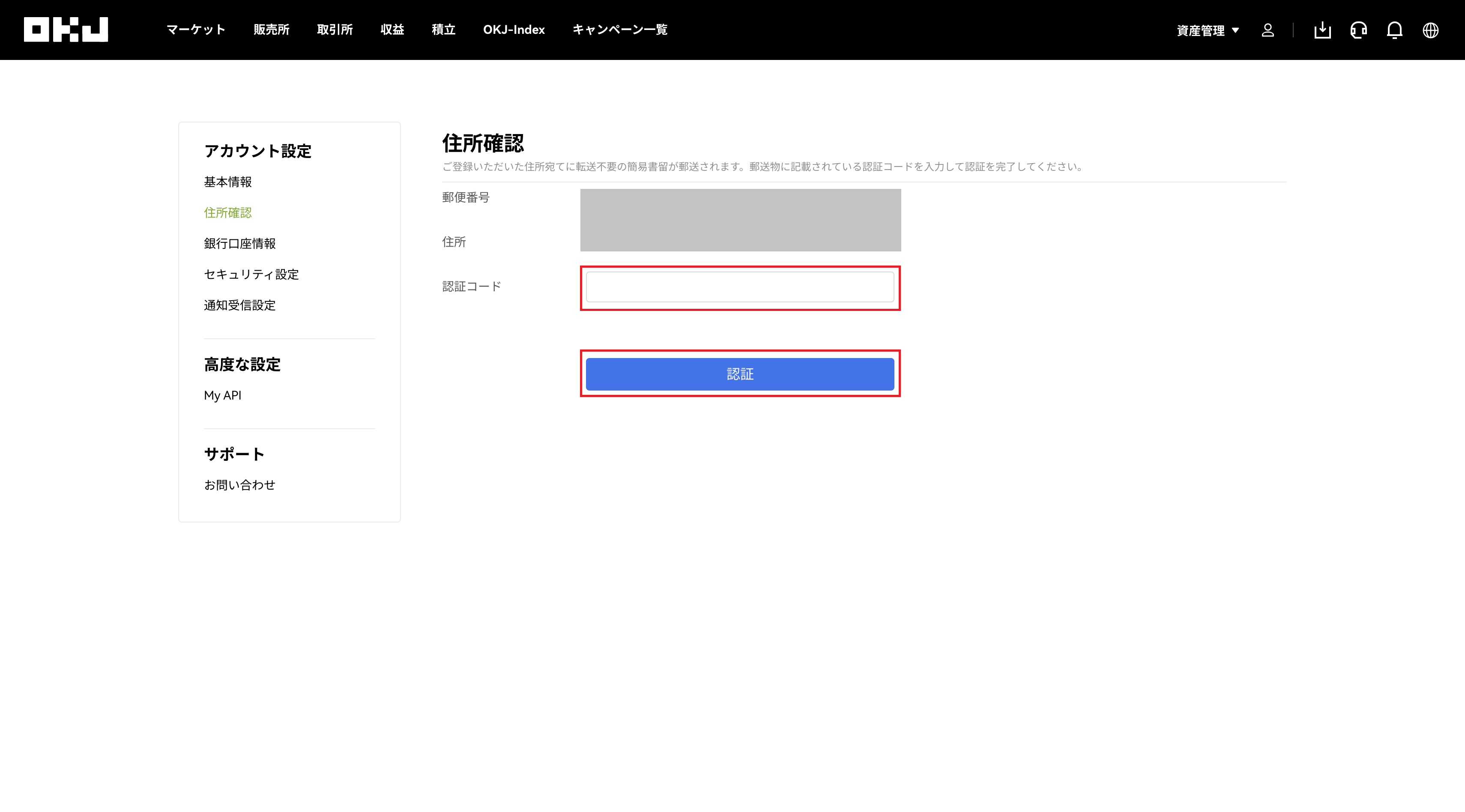1465x812 pixels.
Task: Open 通知受信設定 in the sidebar
Action: [x=240, y=305]
